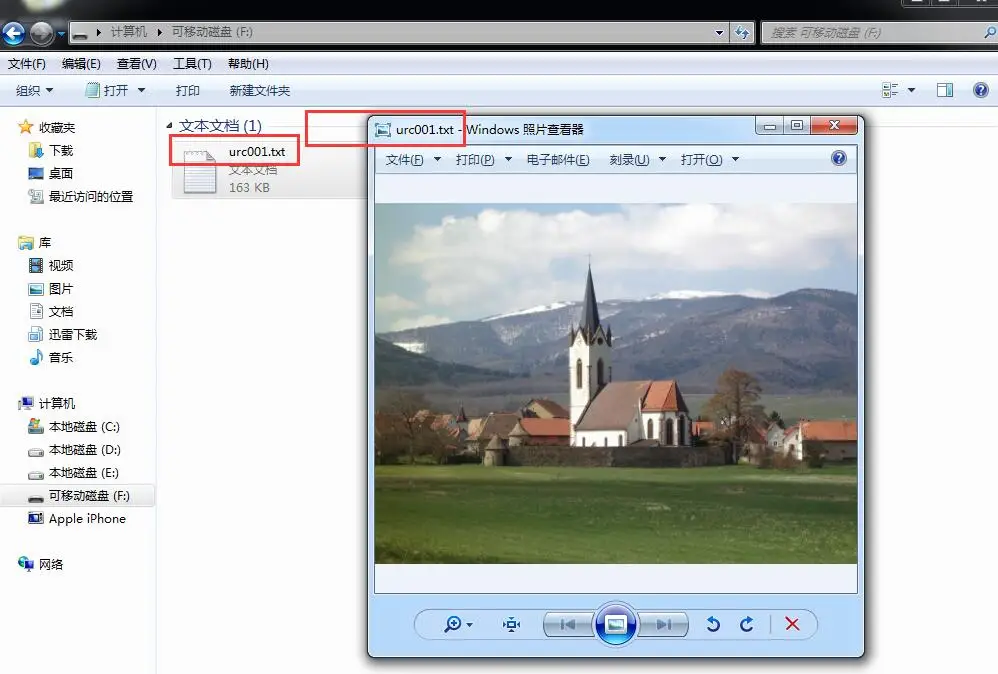The image size is (998, 674).
Task: Select 库 in the navigation pane
Action: (x=35, y=242)
